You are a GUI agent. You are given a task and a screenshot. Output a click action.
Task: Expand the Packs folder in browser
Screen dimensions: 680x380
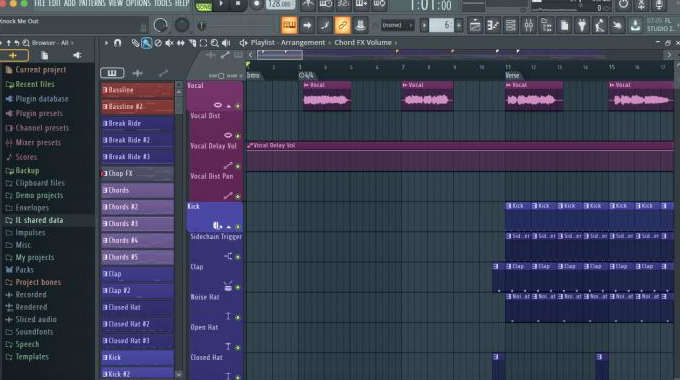coord(20,270)
